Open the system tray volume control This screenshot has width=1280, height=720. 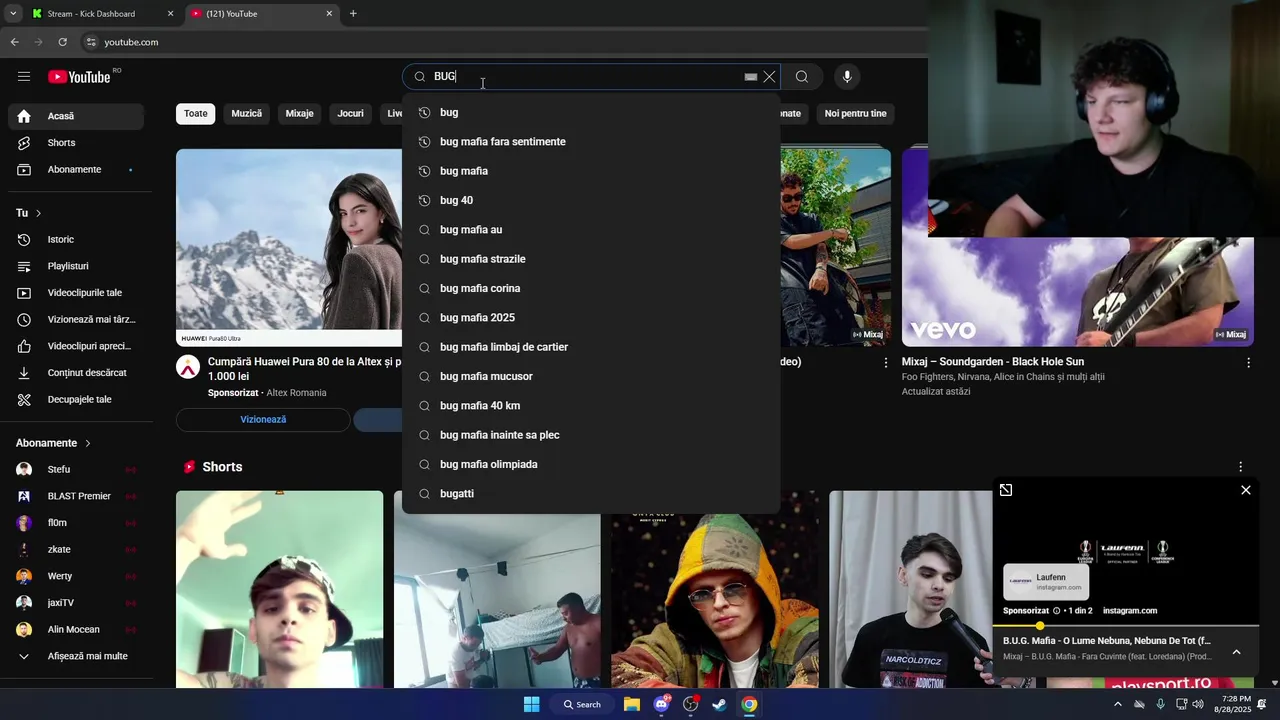(x=1198, y=704)
